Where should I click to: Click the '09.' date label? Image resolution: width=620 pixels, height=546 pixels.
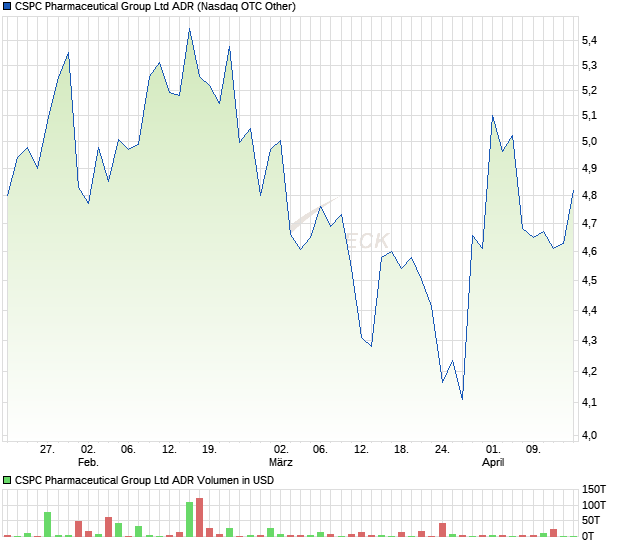click(x=533, y=450)
